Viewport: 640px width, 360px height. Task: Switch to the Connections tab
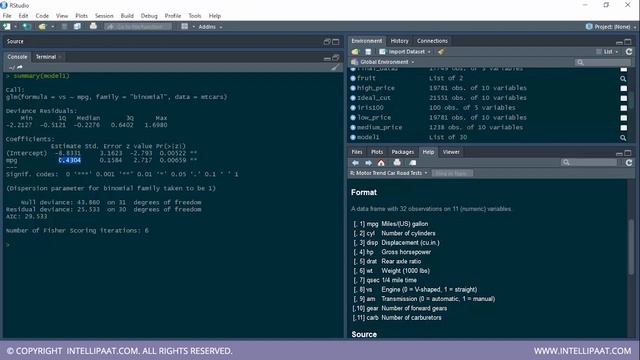(432, 41)
